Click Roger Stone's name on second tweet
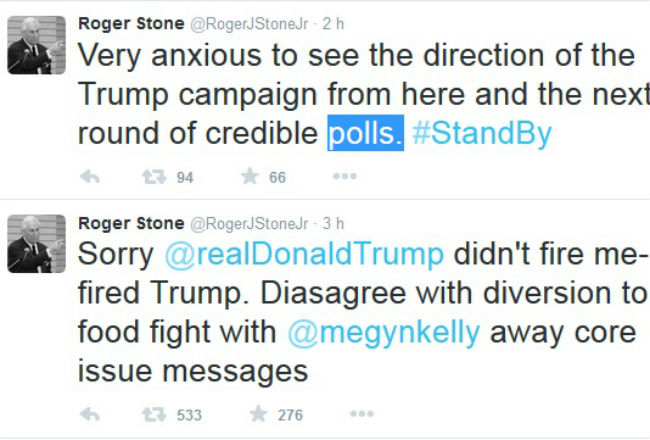This screenshot has height=440, width=650. tap(131, 222)
